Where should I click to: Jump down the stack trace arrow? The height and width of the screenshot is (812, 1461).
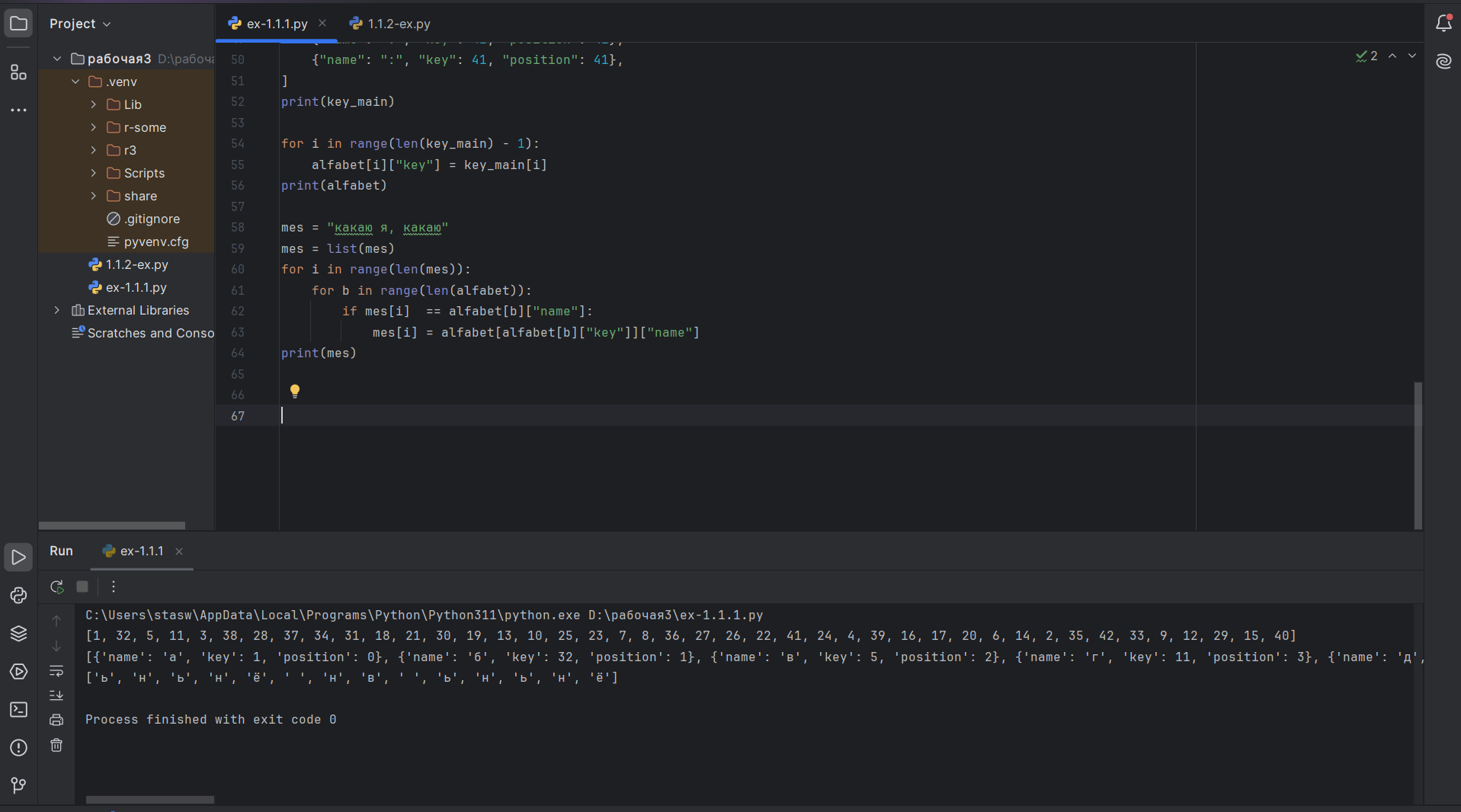pyautogui.click(x=56, y=646)
